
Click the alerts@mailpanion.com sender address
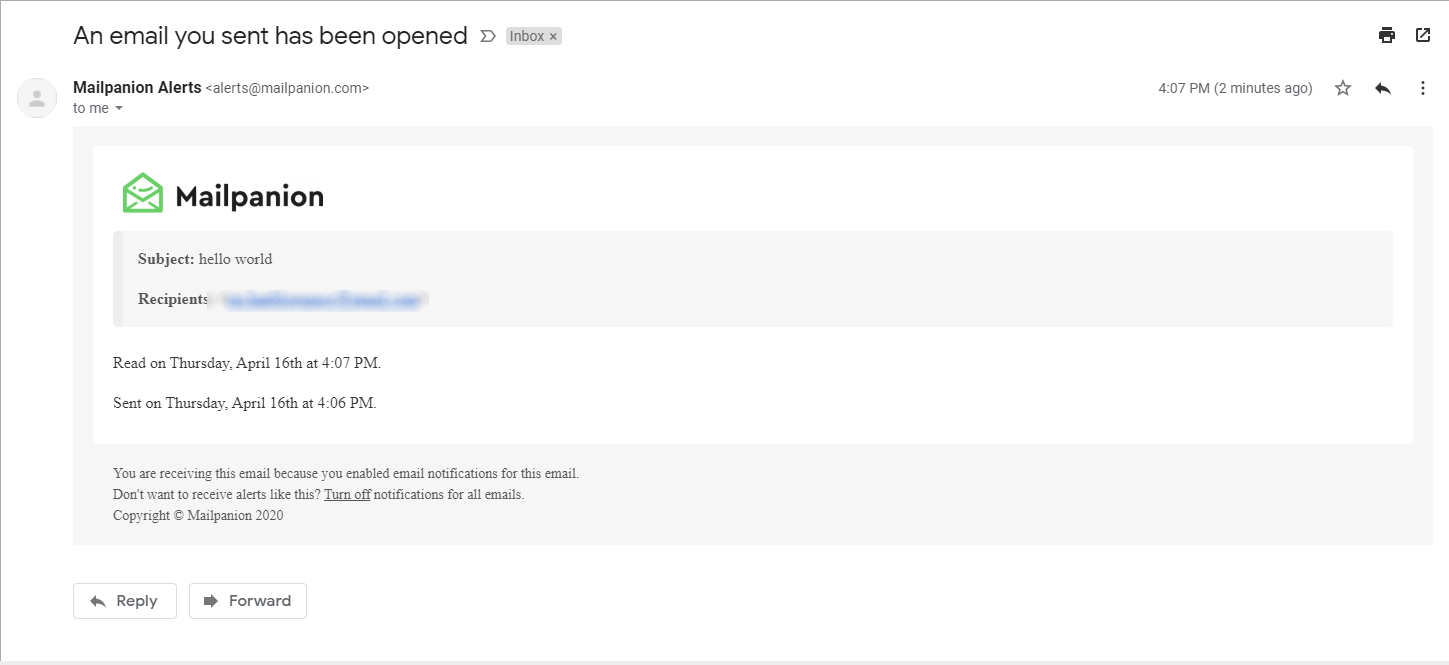click(x=287, y=88)
